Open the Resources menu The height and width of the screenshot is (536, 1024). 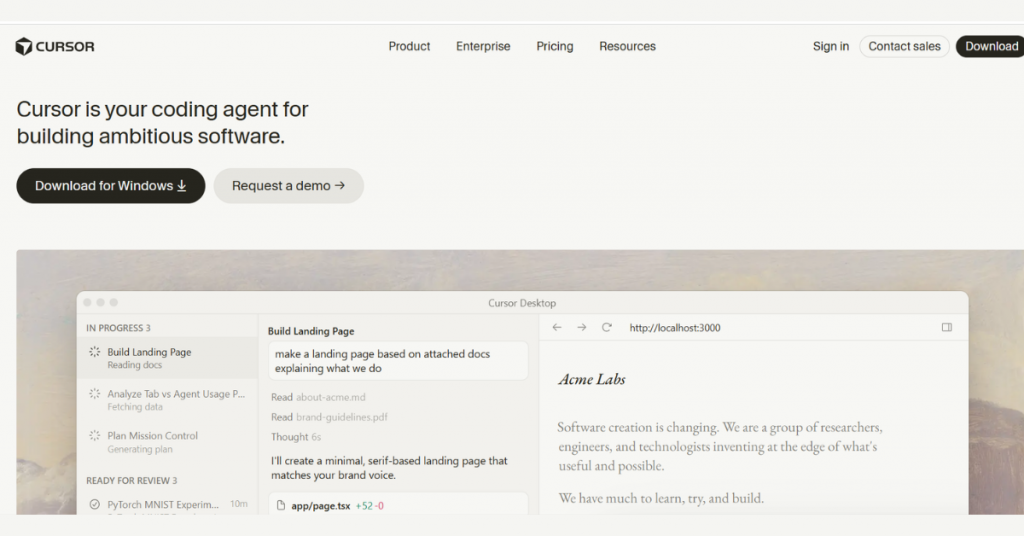[627, 46]
